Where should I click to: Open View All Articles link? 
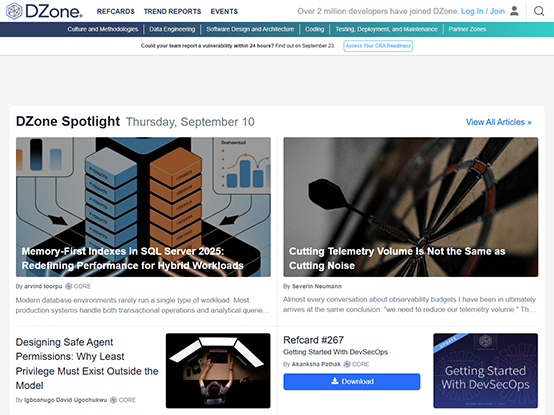tap(499, 122)
